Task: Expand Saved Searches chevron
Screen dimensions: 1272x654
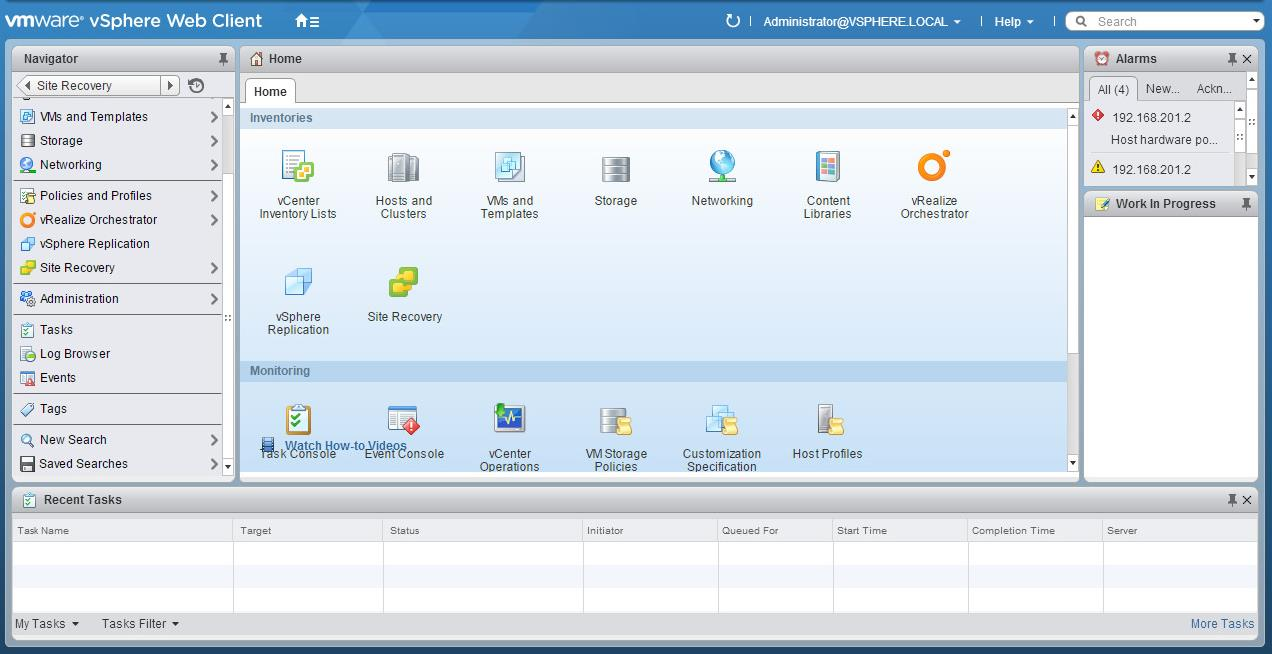Action: (x=214, y=464)
